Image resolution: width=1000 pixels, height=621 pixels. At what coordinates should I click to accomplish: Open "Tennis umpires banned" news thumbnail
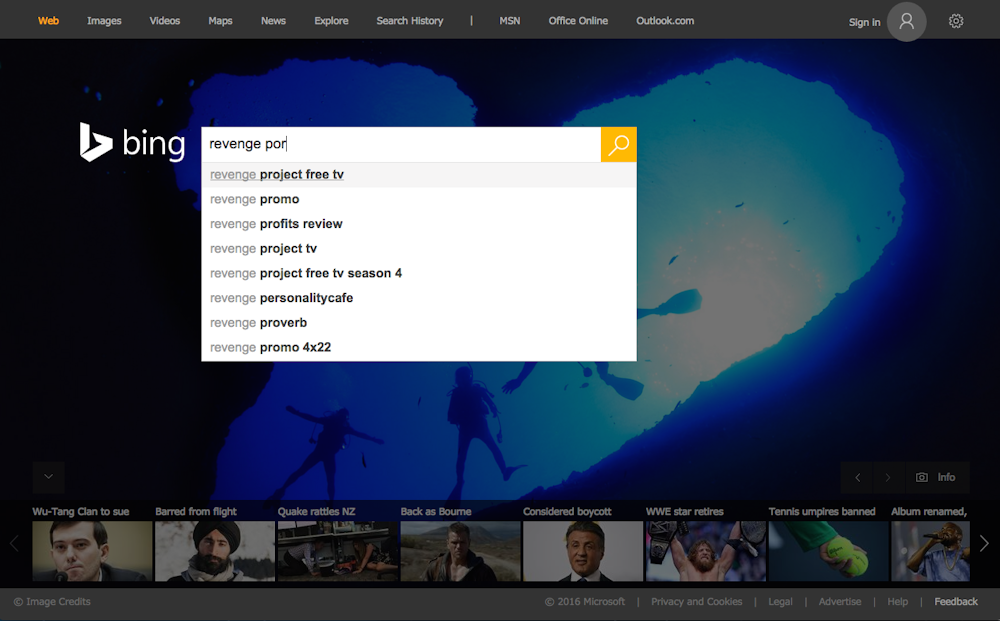coord(828,551)
